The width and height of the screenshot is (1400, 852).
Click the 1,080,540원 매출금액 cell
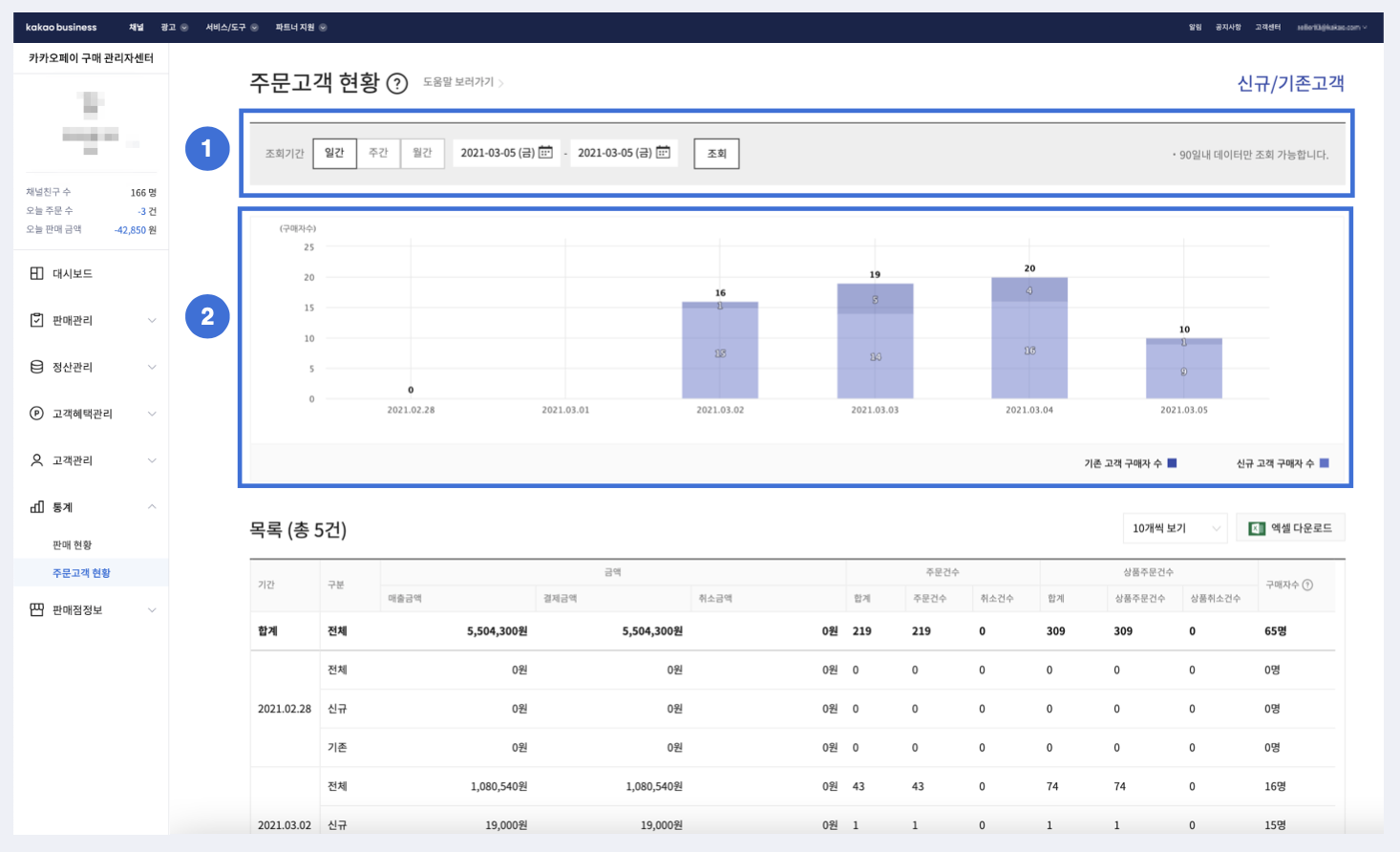coord(498,786)
